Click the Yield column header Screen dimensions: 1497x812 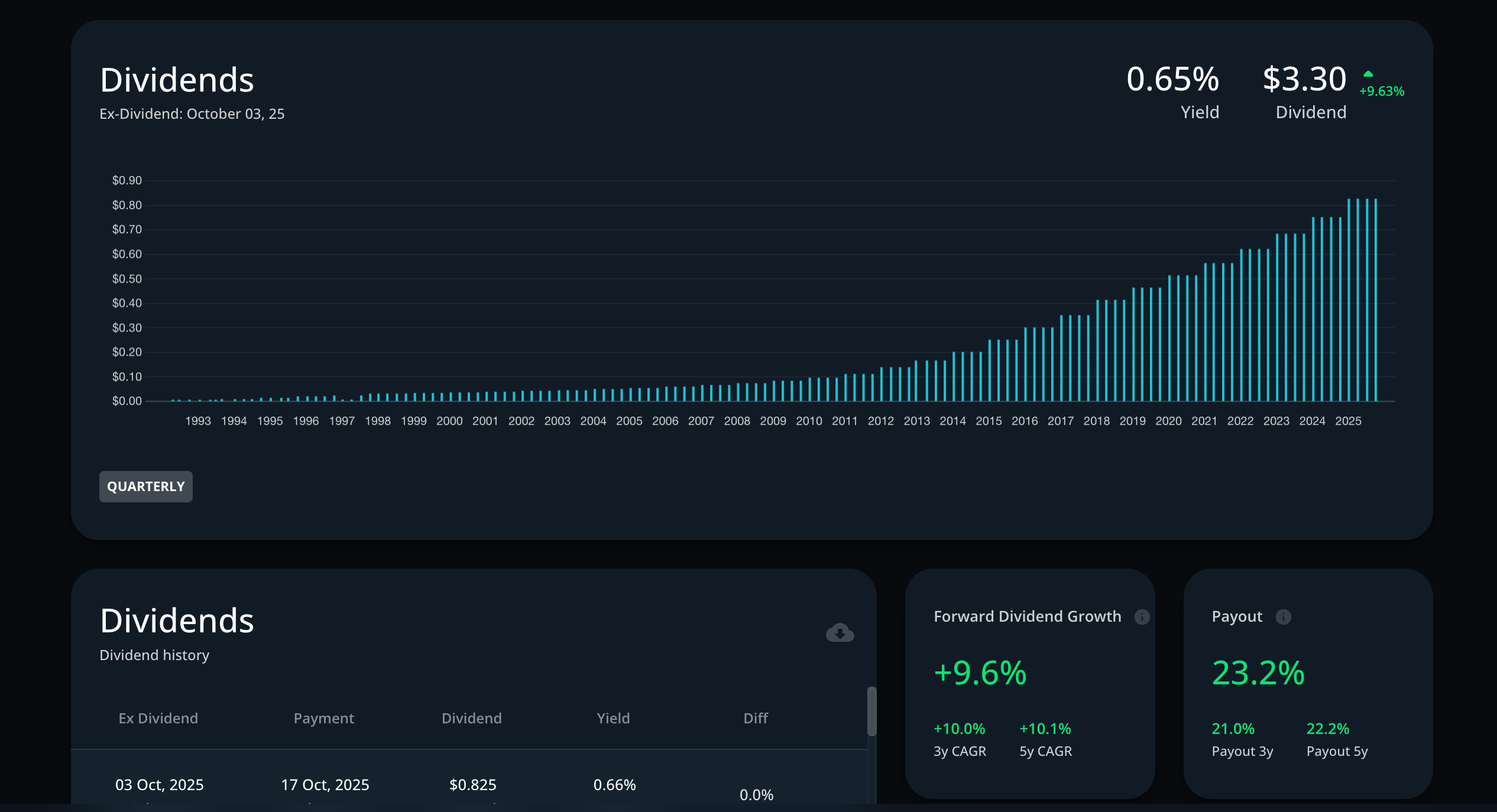tap(613, 718)
